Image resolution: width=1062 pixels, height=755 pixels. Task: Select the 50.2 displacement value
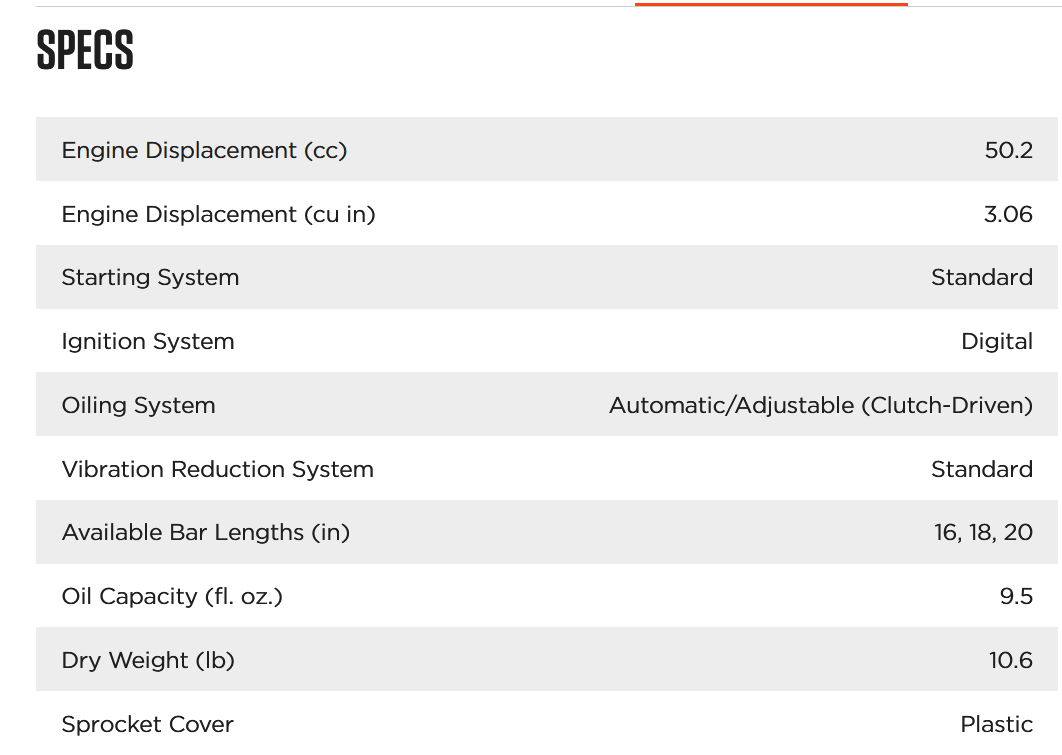pos(1008,150)
